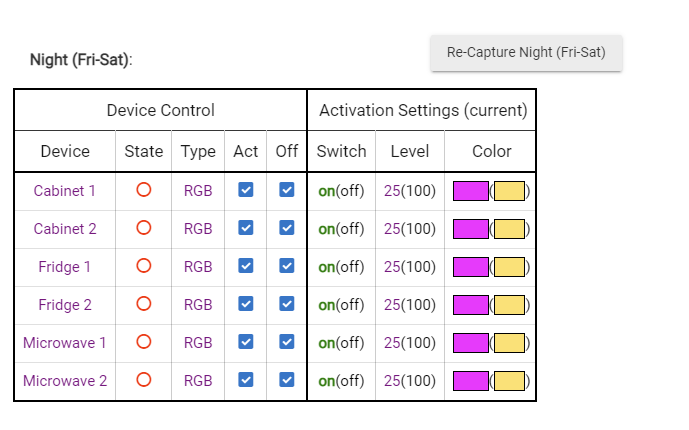Select the magenta color swatch for Cabinet 1
The image size is (689, 430).
coord(470,191)
